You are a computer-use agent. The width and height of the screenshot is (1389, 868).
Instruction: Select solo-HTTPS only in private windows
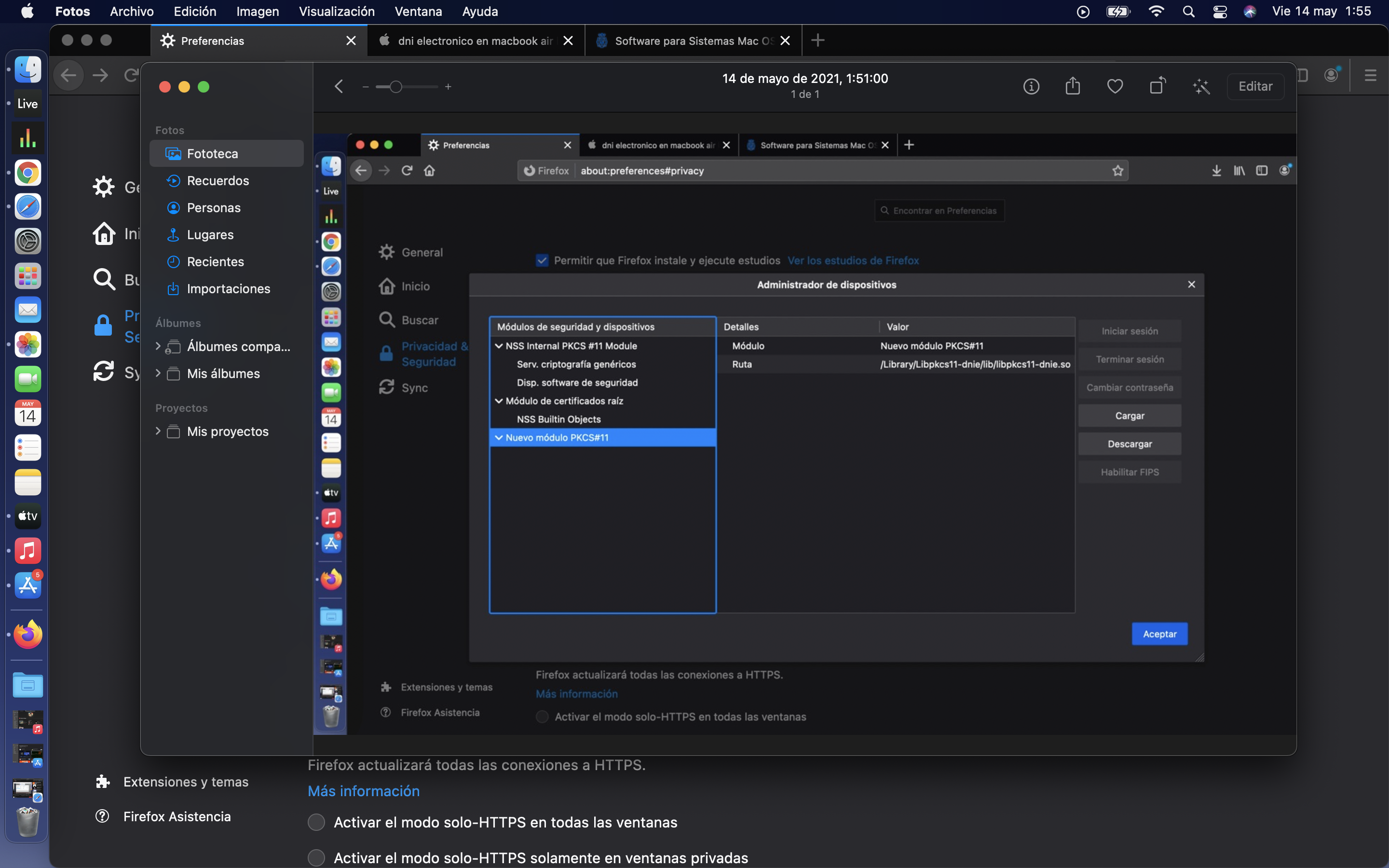click(316, 858)
